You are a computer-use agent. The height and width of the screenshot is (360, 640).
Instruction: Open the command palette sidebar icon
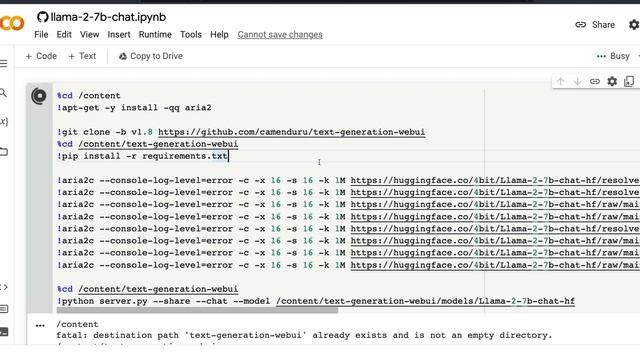[4, 309]
